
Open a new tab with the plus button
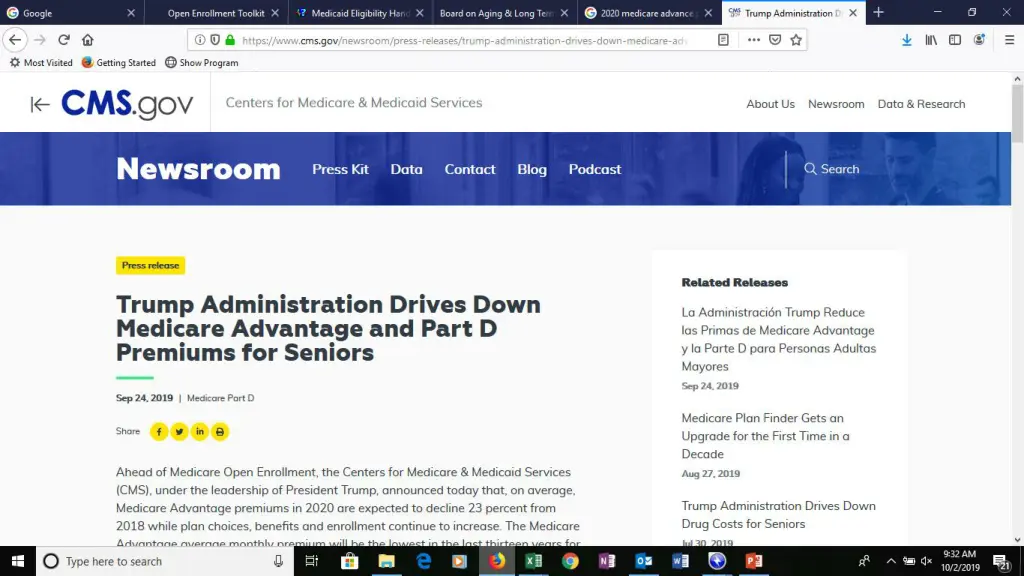pos(878,12)
